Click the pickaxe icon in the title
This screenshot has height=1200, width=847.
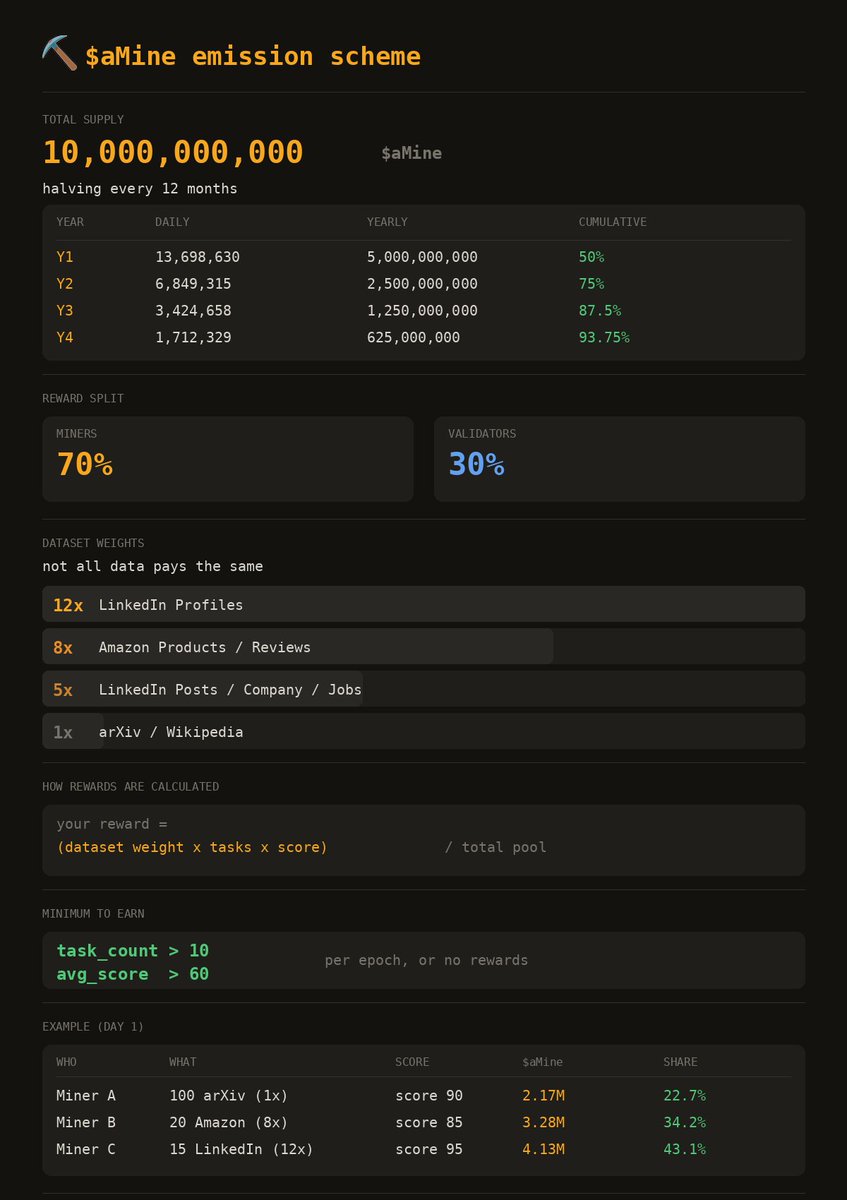[x=59, y=53]
